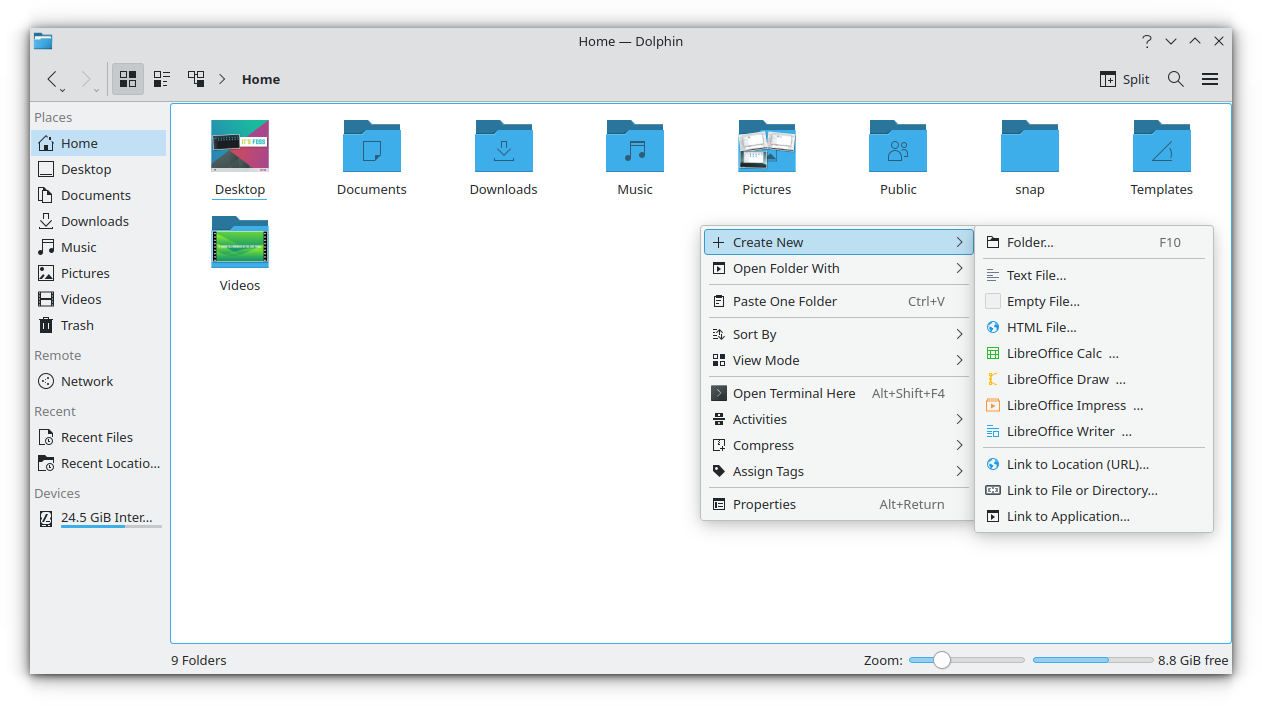Switch to Icons view mode
1262x706 pixels.
tap(128, 79)
